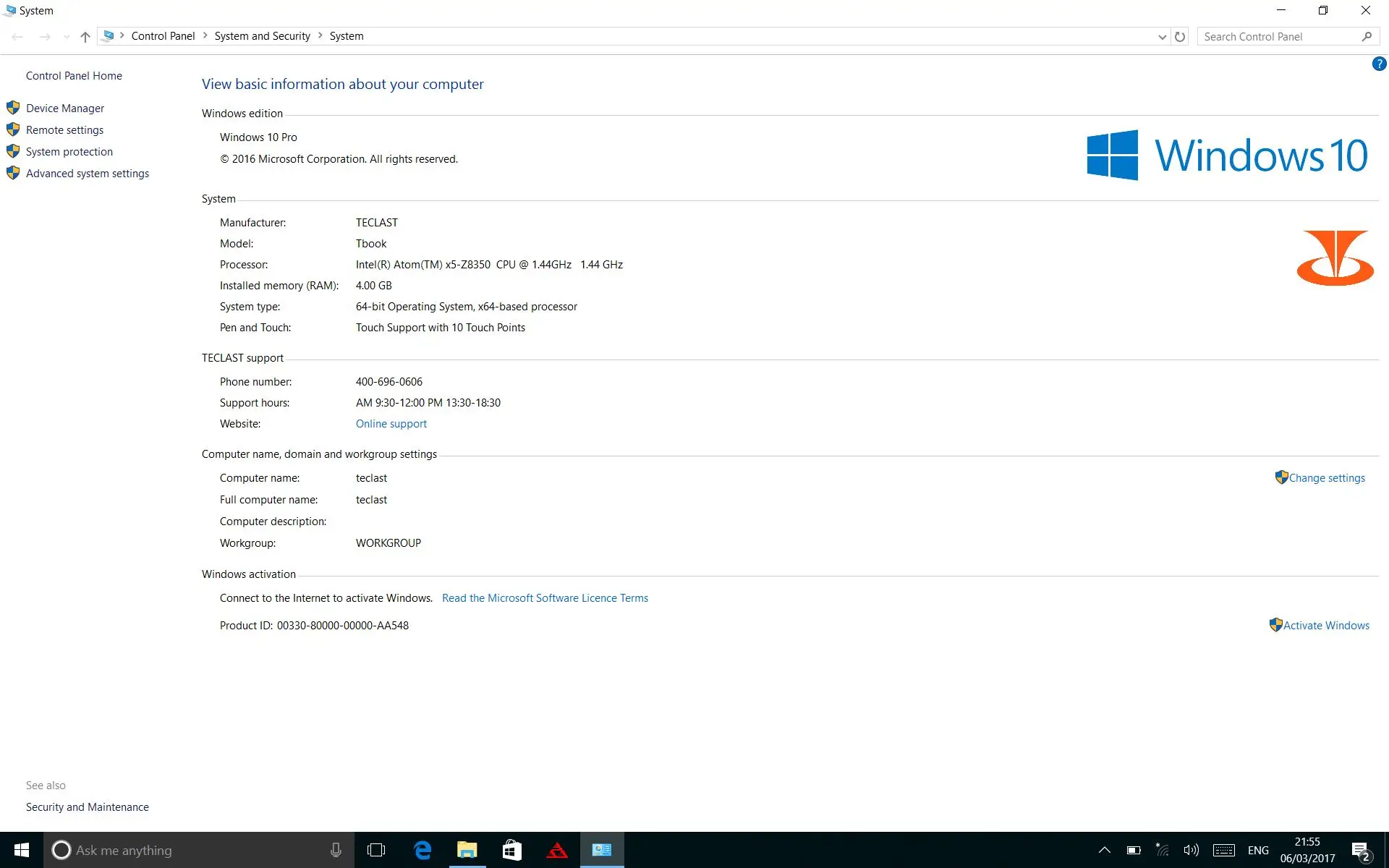This screenshot has height=868, width=1389.
Task: Open recent locations dropdown arrow
Action: tap(67, 37)
